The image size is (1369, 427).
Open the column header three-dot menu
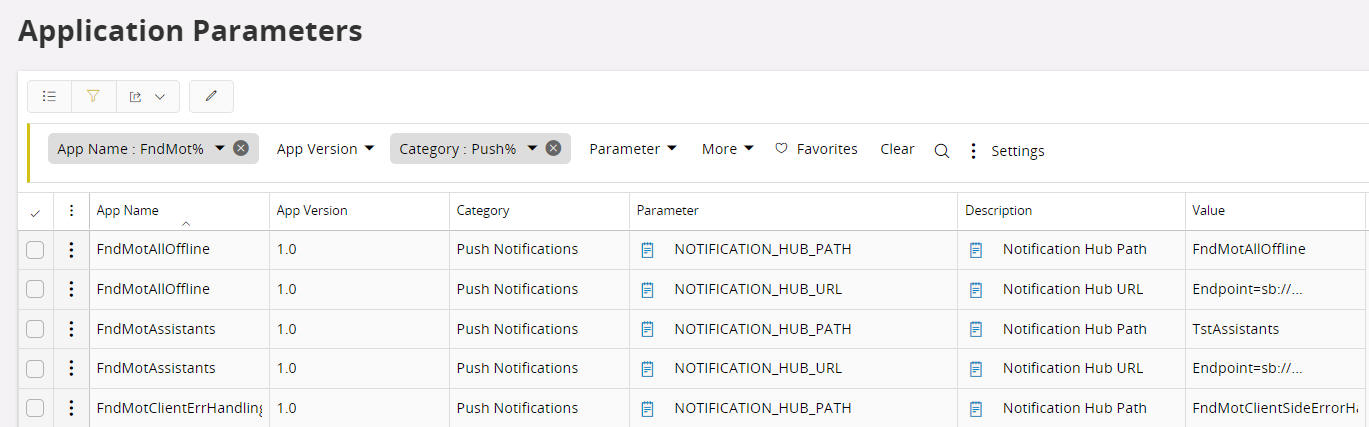71,210
